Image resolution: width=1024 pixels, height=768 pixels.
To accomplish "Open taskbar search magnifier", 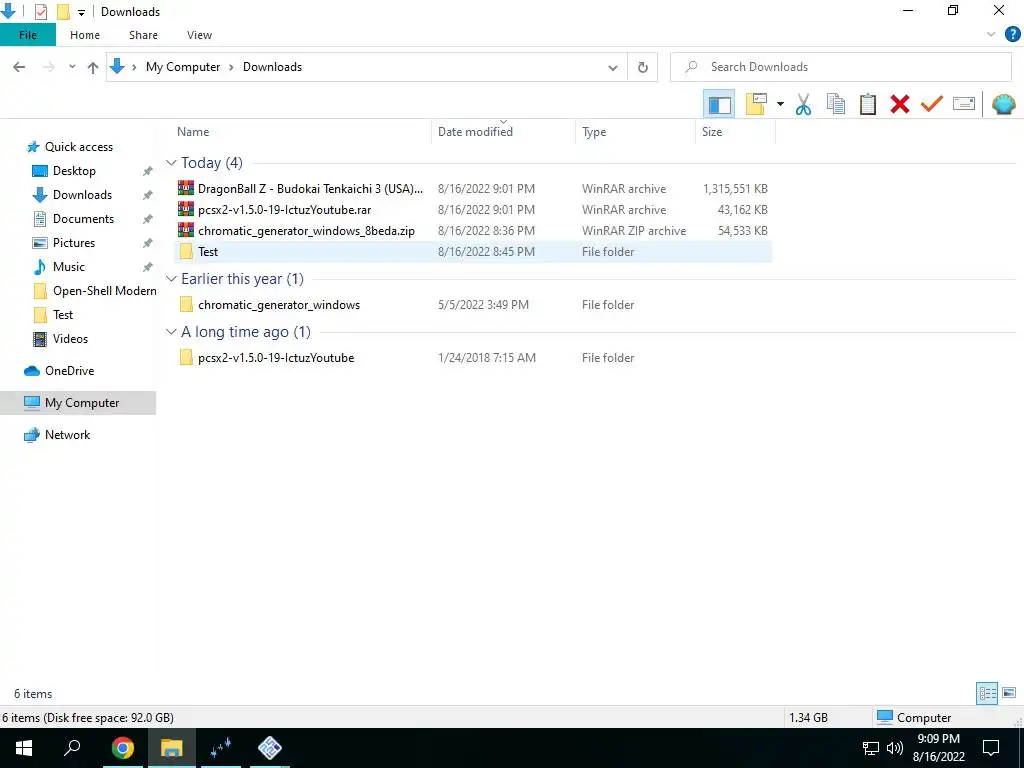I will pos(72,748).
